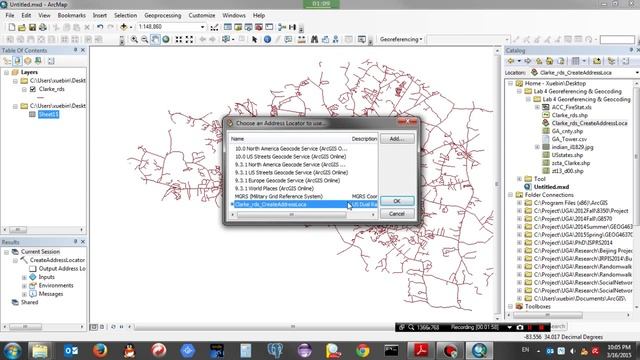This screenshot has height=360, width=640.
Task: Expand Inputs in Results panel
Action: (24, 277)
